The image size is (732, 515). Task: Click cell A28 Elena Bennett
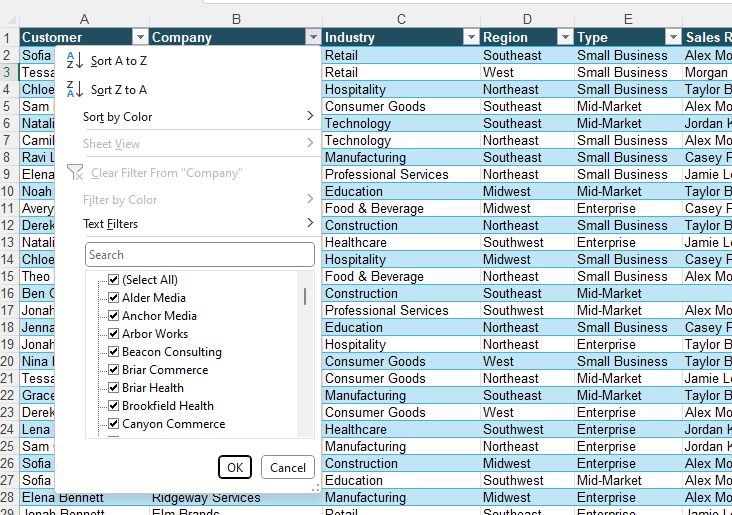tap(84, 498)
